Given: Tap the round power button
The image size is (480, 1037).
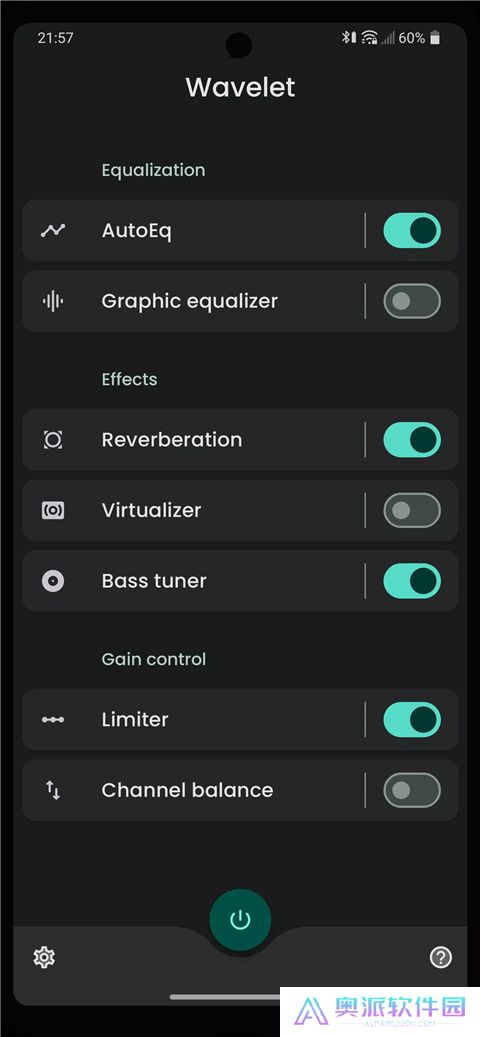Looking at the screenshot, I should click(240, 920).
